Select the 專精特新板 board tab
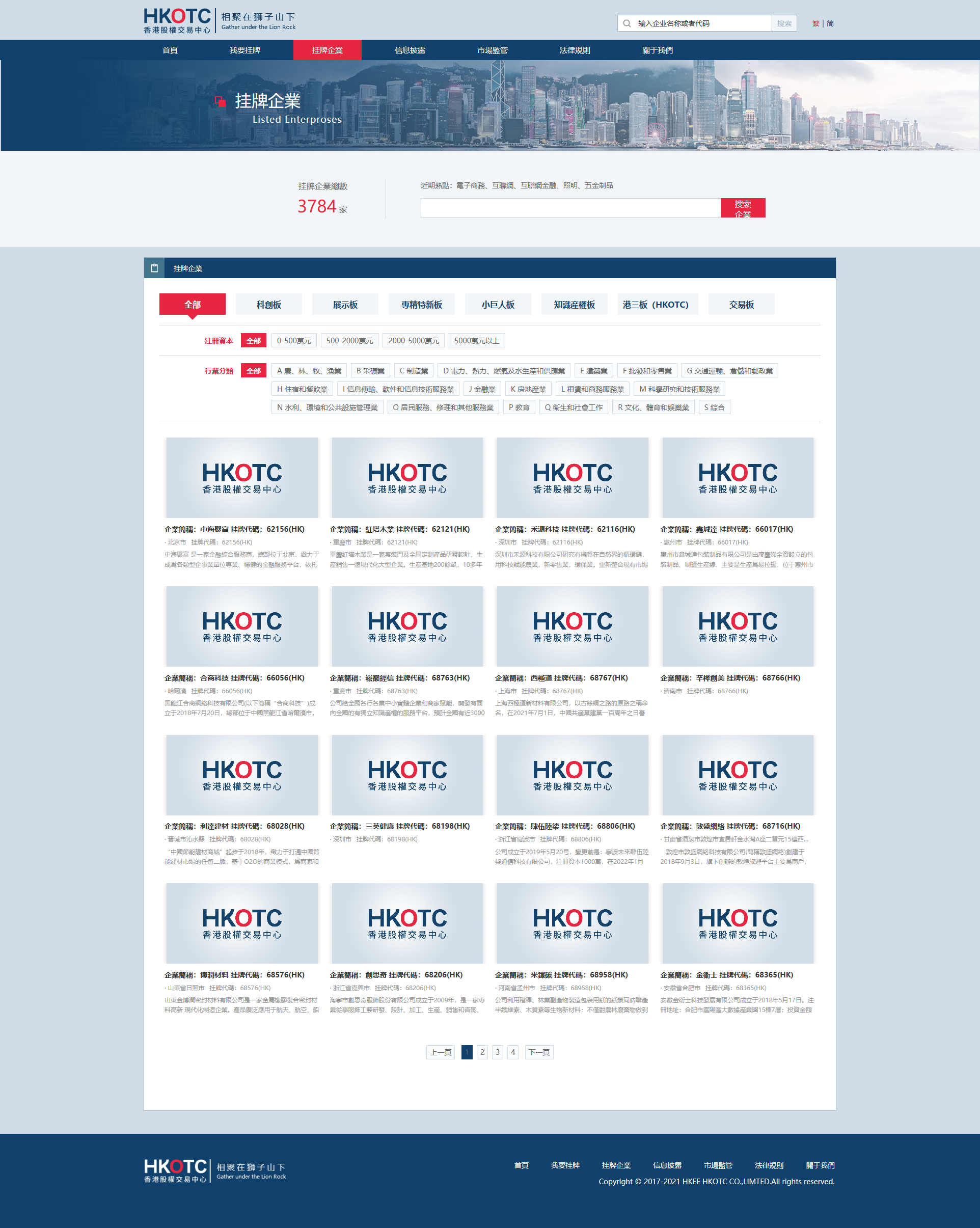Image resolution: width=980 pixels, height=1228 pixels. point(421,304)
